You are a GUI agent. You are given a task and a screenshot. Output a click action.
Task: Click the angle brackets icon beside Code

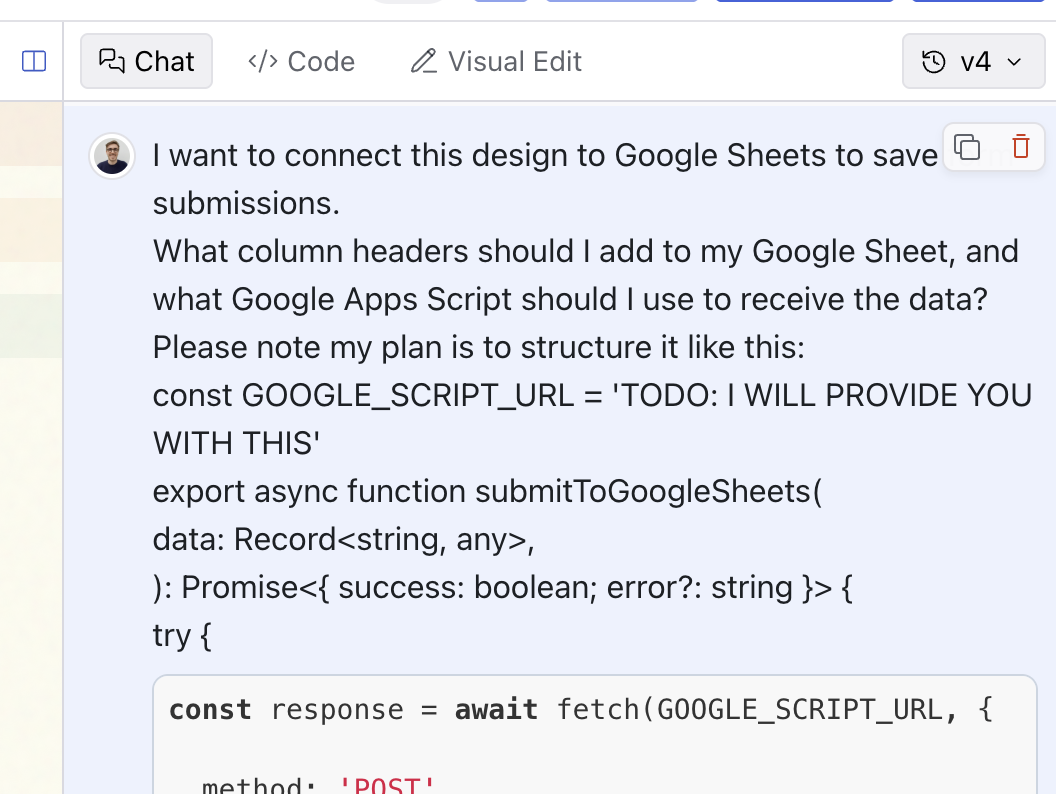(263, 62)
